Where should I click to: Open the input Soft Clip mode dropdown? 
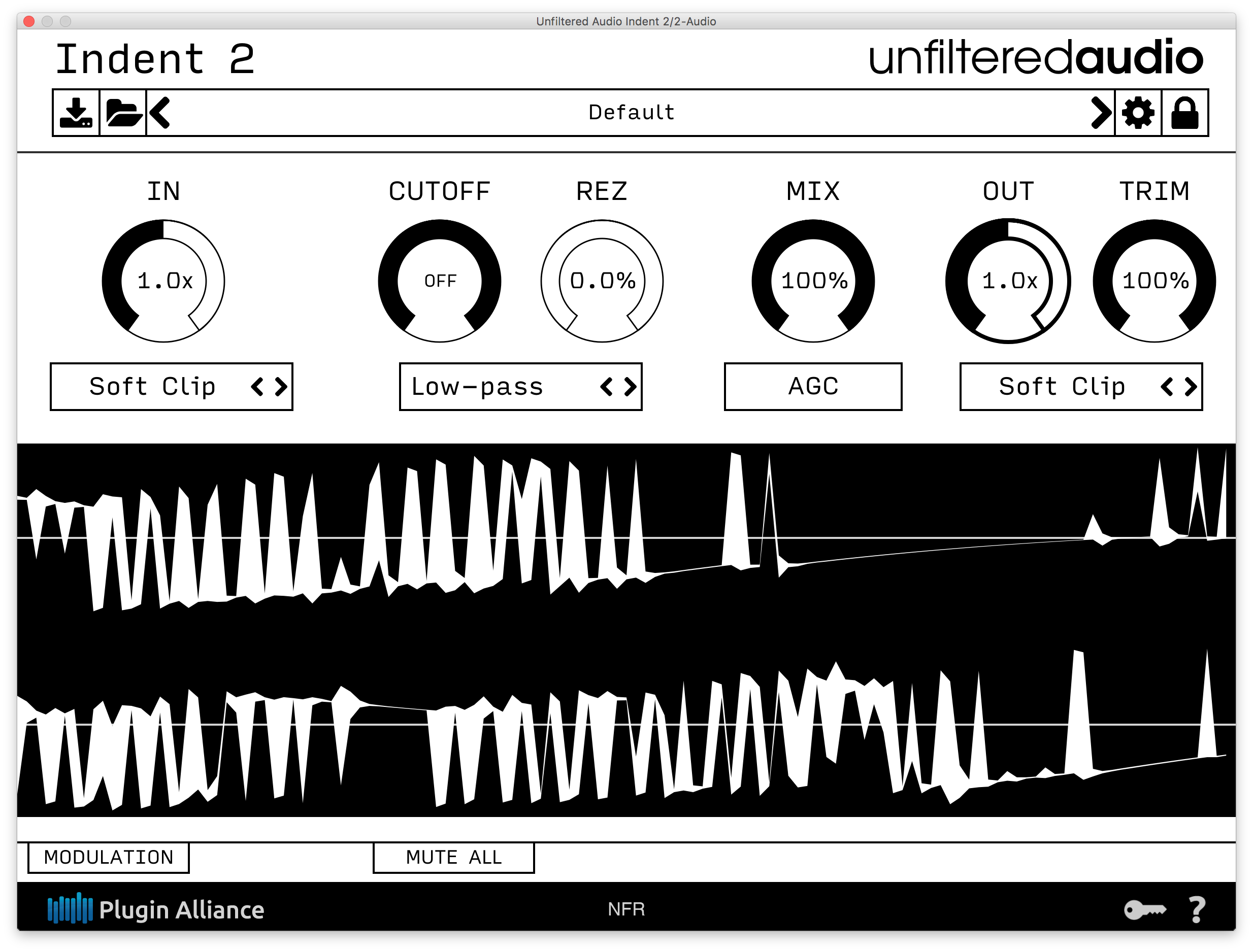[171, 387]
